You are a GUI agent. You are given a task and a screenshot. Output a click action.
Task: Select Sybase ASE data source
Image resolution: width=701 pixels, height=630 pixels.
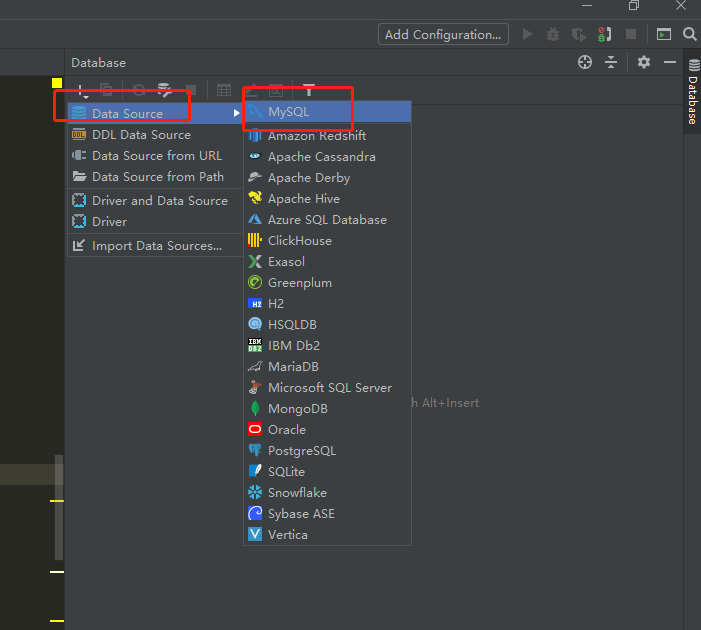pyautogui.click(x=327, y=514)
